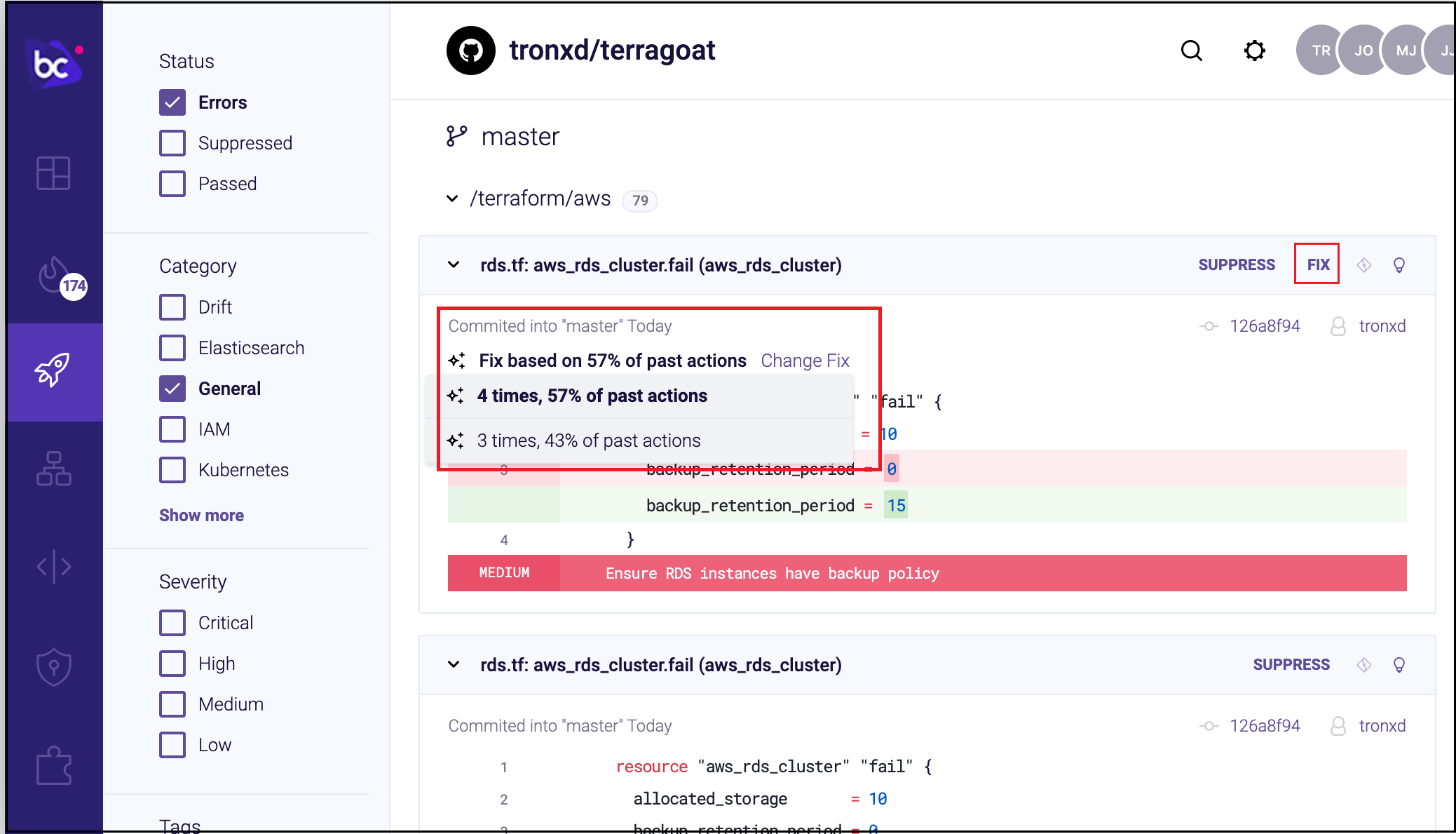Open the network hierarchy sidebar icon
Viewport: 1456px width, 834px height.
pos(53,469)
